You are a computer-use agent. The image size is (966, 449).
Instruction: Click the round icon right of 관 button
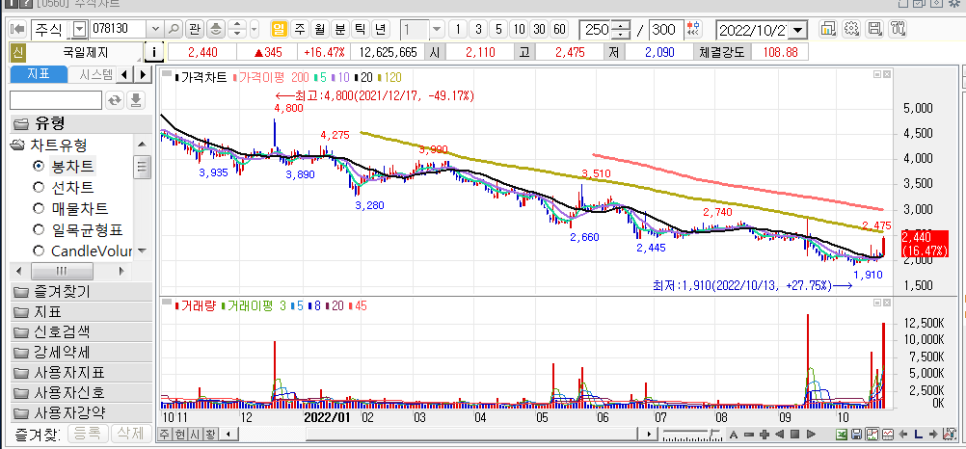pos(216,29)
